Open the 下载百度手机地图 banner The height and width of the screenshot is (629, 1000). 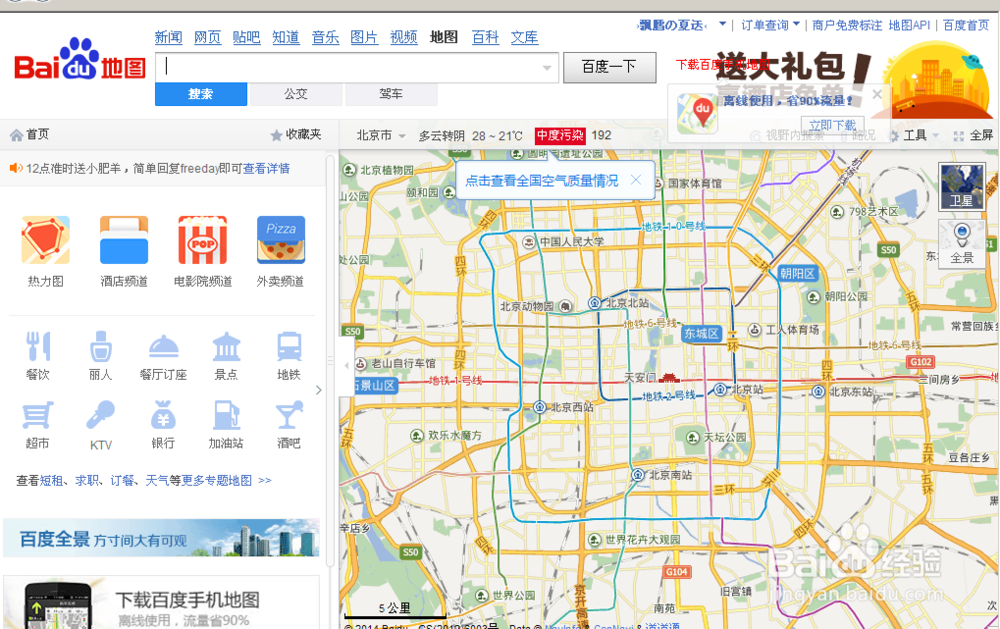pyautogui.click(x=161, y=602)
